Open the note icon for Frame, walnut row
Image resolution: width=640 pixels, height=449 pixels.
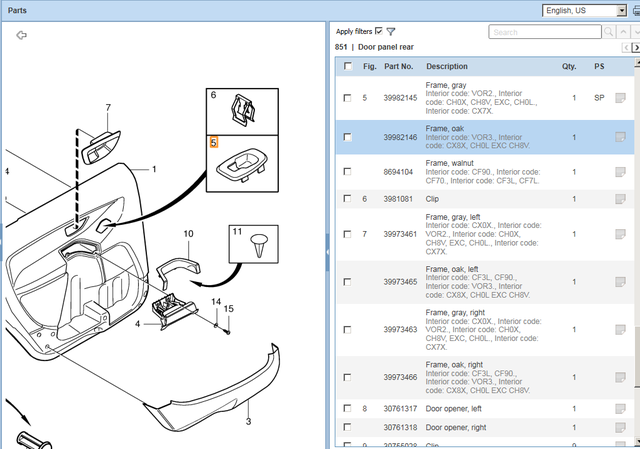coord(621,172)
